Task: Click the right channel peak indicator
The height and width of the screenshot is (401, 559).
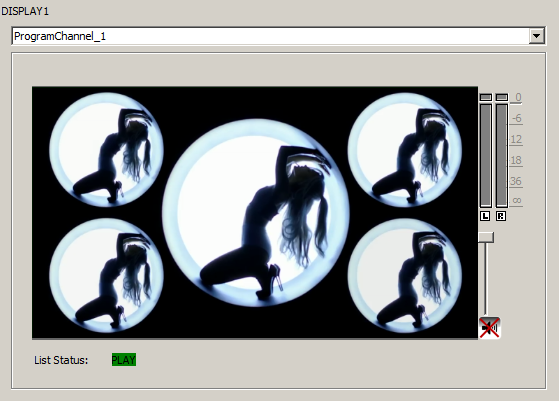Action: click(502, 97)
